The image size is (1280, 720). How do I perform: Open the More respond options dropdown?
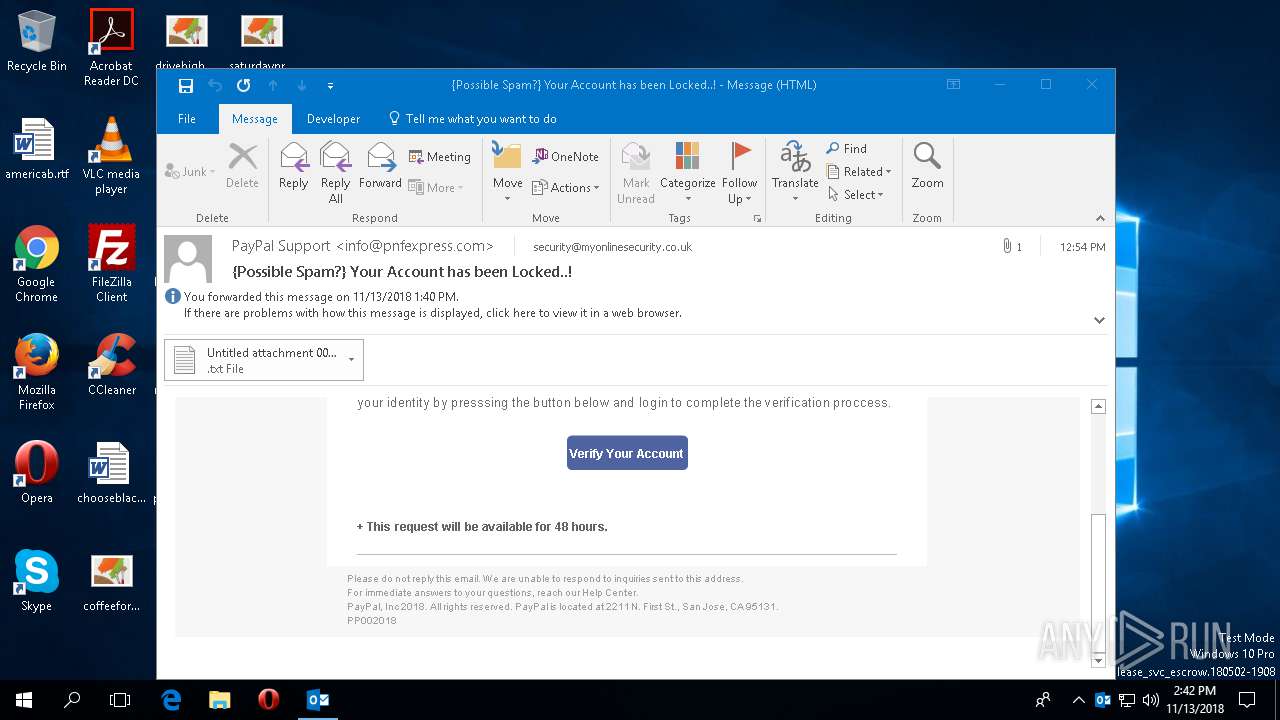pos(436,188)
